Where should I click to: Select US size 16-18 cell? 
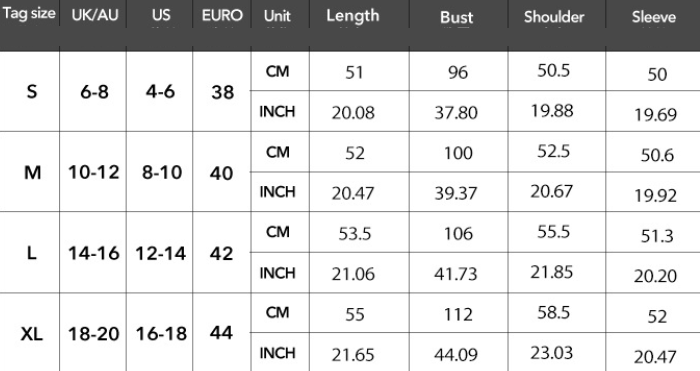tap(161, 333)
